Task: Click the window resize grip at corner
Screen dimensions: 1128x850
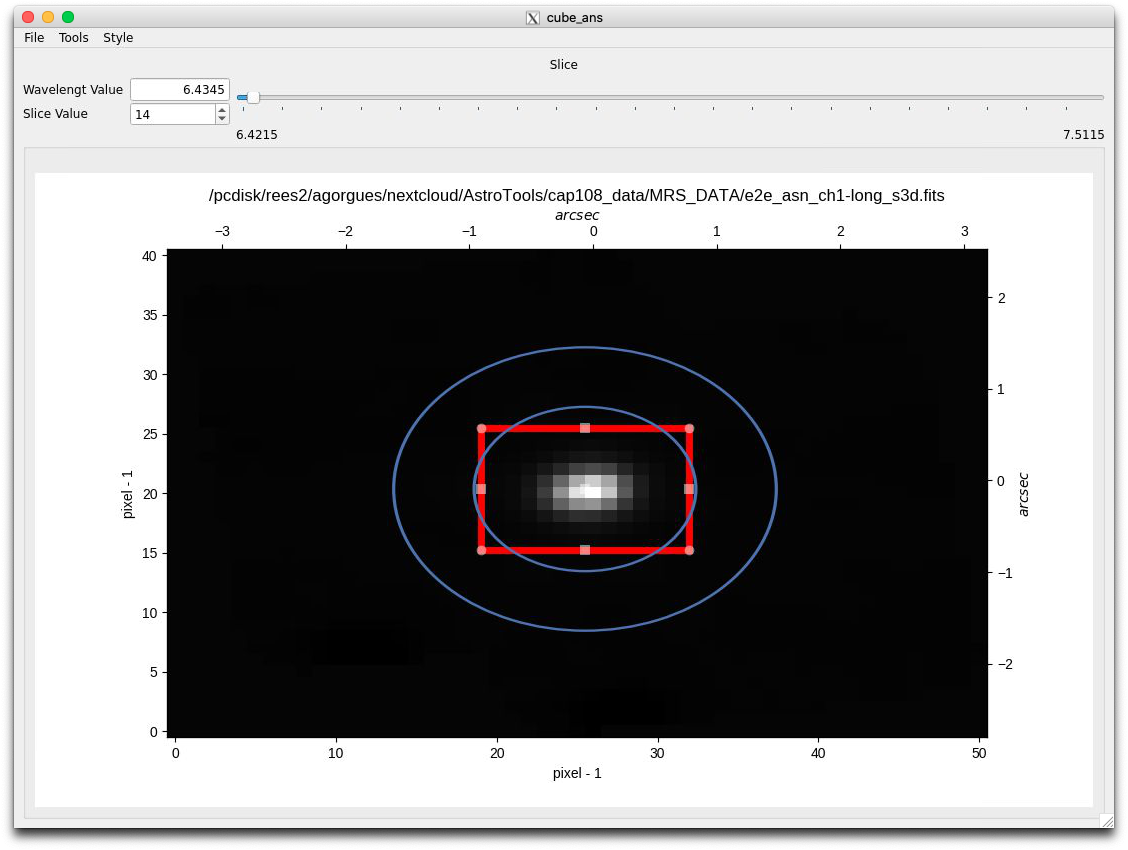Action: [1106, 821]
